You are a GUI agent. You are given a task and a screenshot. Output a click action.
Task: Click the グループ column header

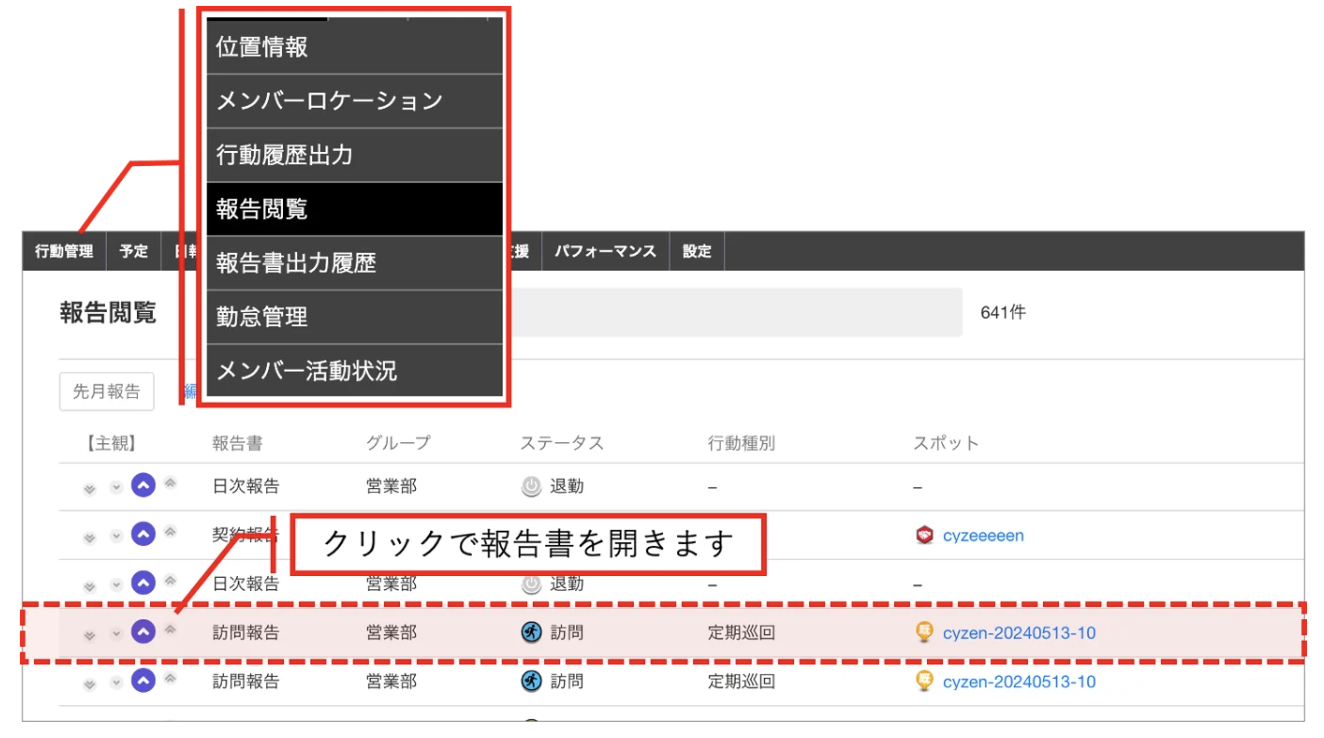398,442
